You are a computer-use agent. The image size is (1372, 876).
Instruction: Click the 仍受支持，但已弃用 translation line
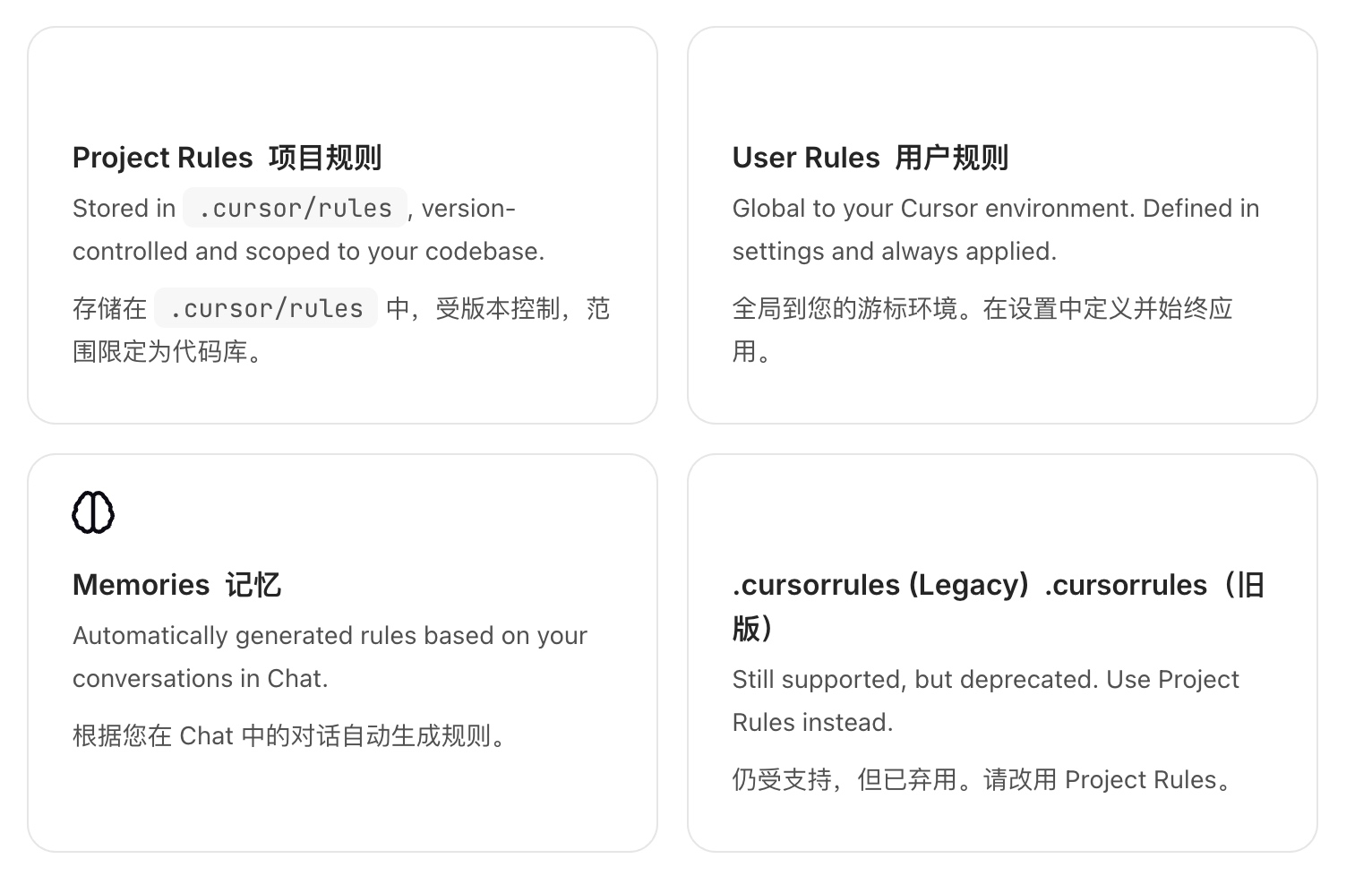(985, 779)
